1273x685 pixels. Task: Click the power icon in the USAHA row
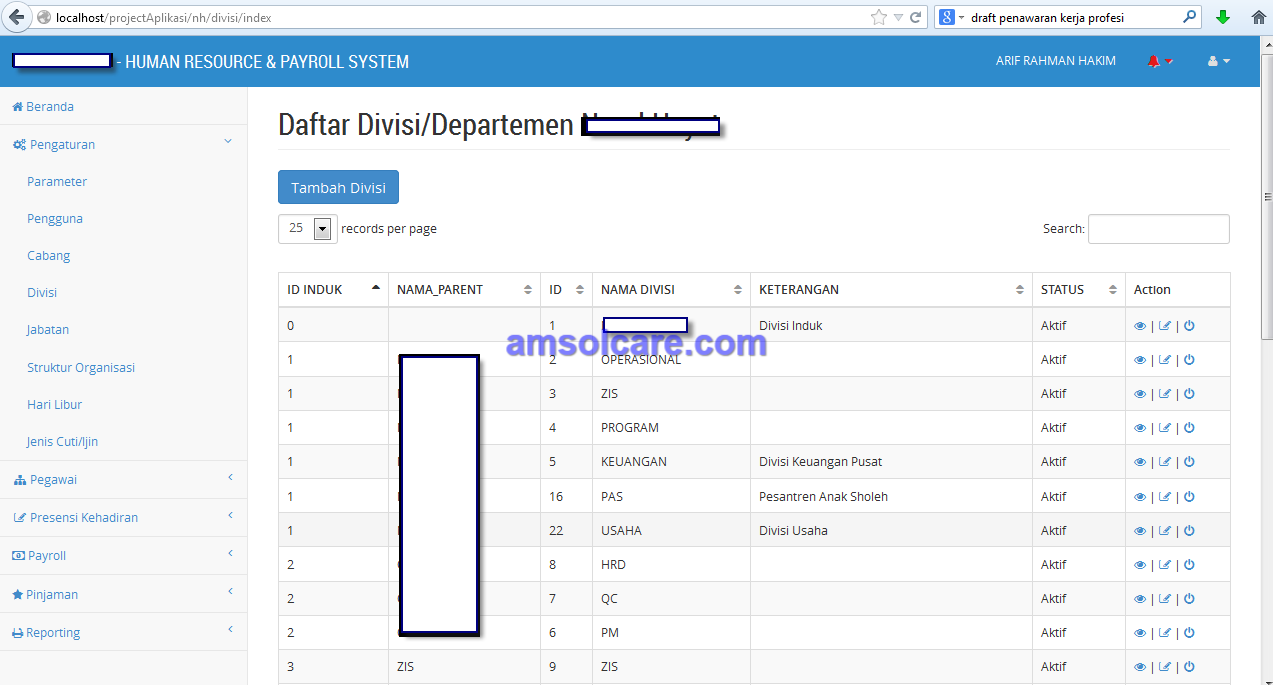pos(1189,531)
